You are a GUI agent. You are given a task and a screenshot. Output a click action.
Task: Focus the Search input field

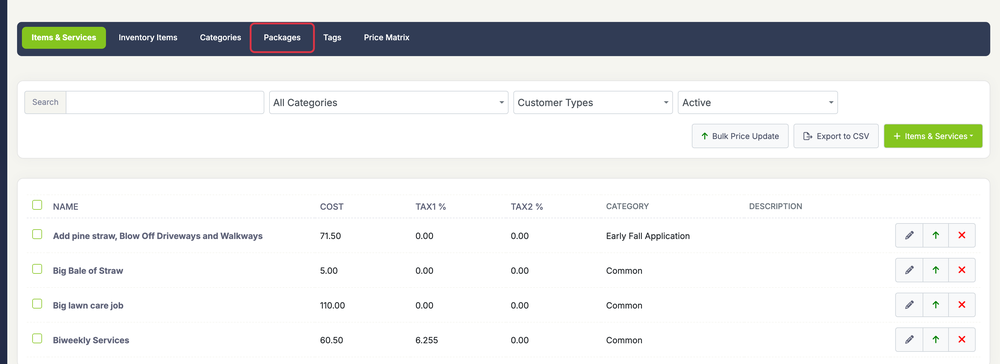pos(165,102)
